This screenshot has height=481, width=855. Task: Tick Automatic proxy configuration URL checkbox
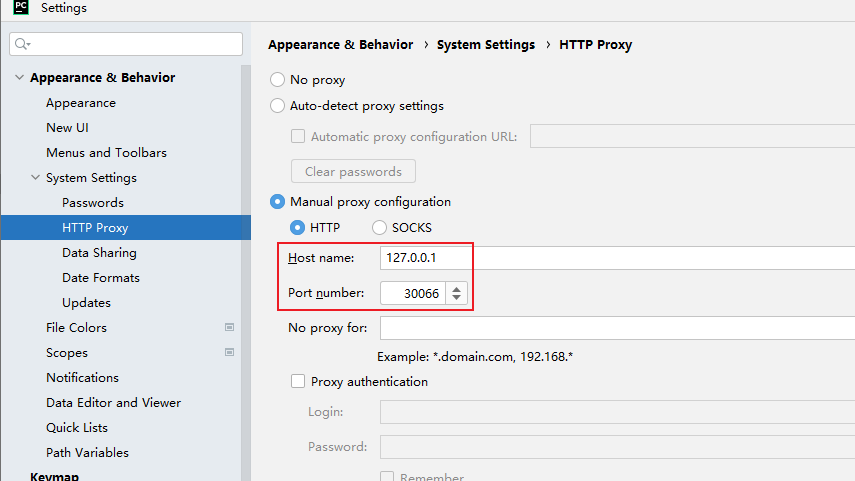(298, 136)
